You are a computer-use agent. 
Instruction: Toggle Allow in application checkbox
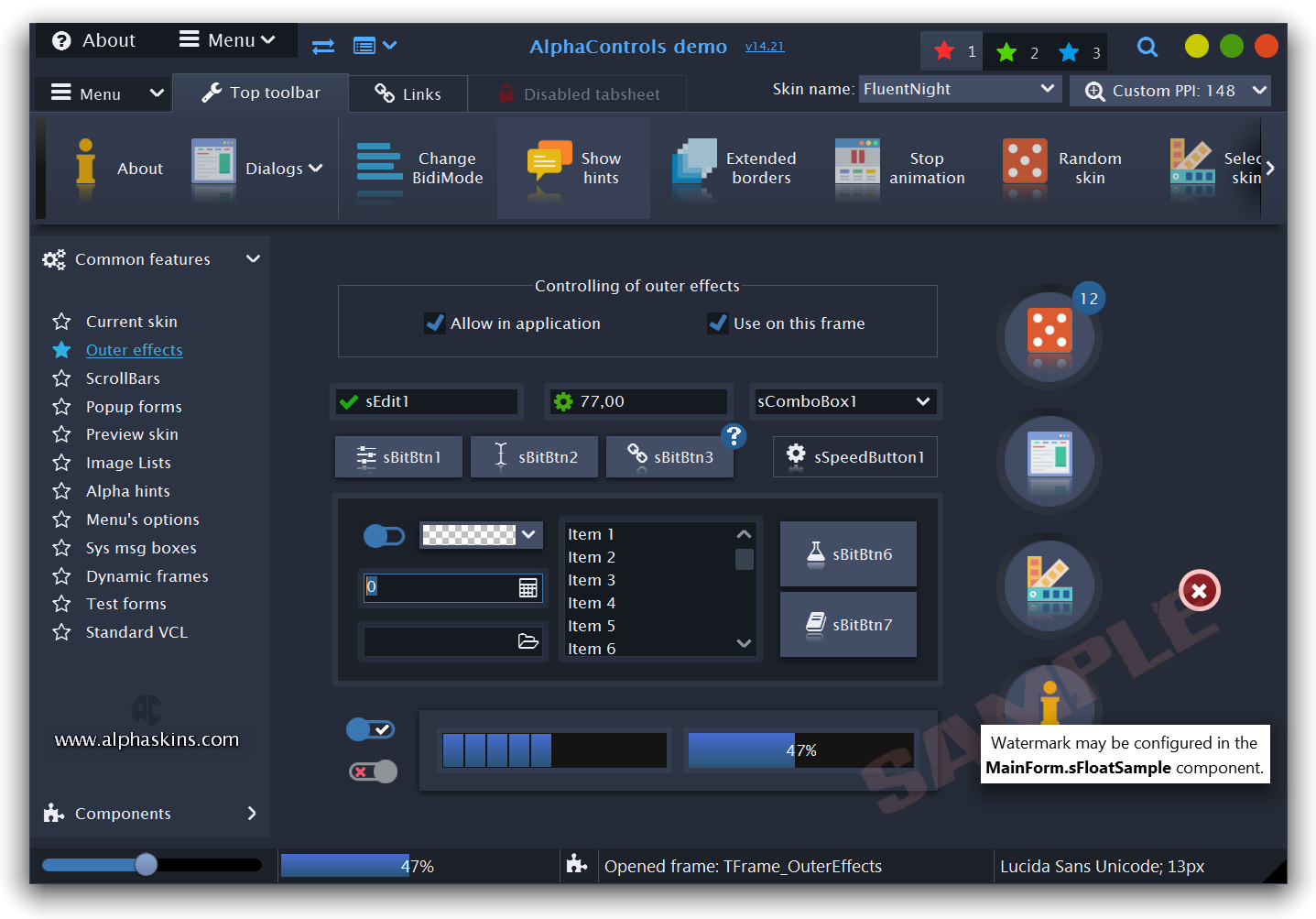coord(512,323)
